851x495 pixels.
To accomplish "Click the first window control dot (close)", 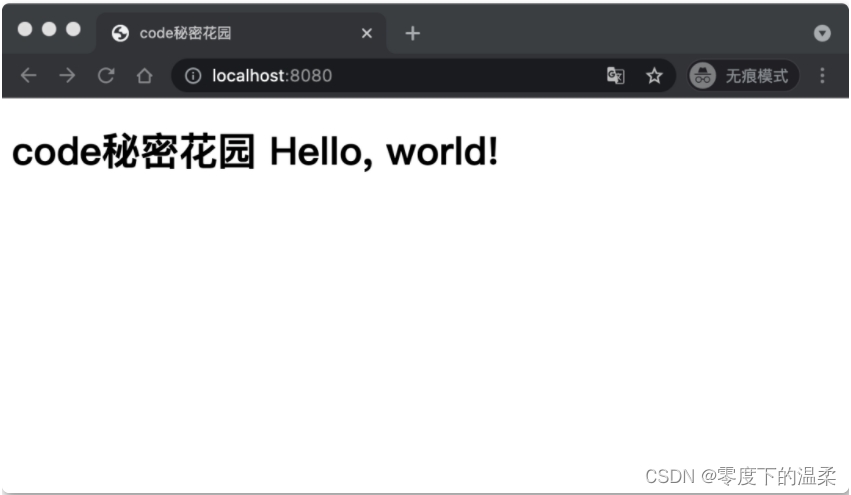I will 25,29.
